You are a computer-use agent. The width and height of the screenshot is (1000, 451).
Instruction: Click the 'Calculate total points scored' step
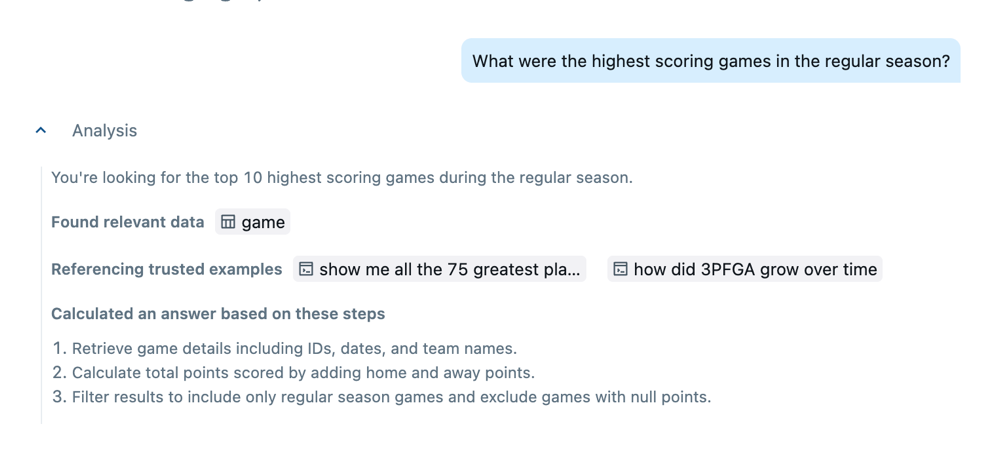click(303, 372)
